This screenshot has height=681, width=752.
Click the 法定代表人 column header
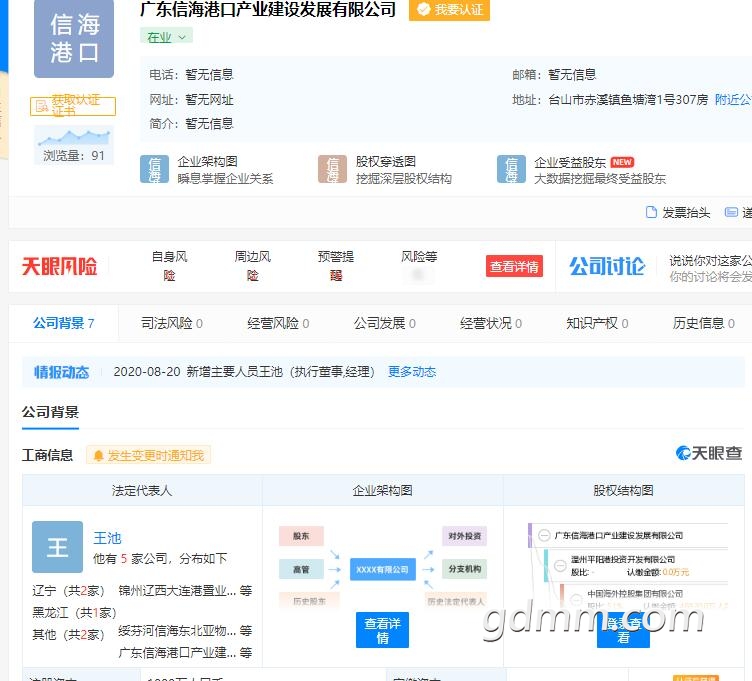142,491
